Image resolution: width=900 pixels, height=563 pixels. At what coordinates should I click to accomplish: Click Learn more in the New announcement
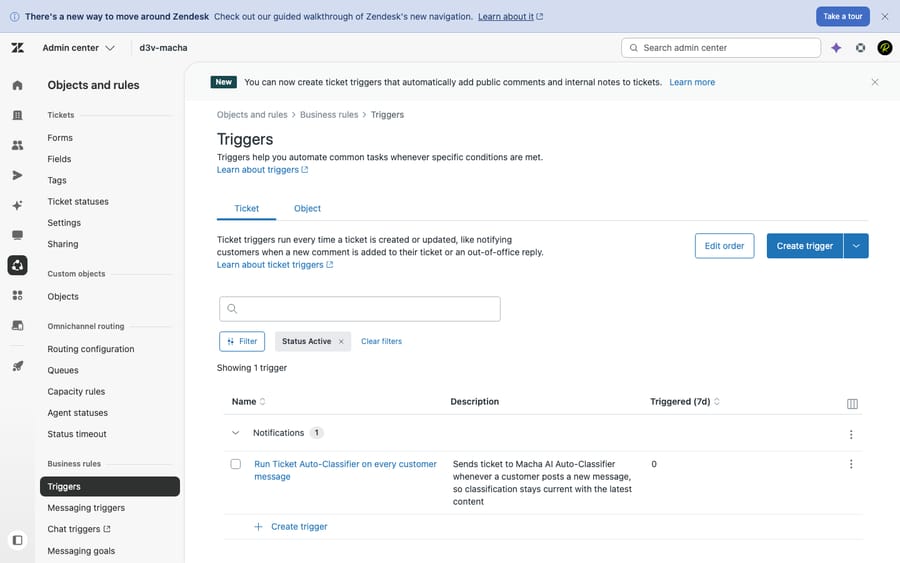pos(692,82)
